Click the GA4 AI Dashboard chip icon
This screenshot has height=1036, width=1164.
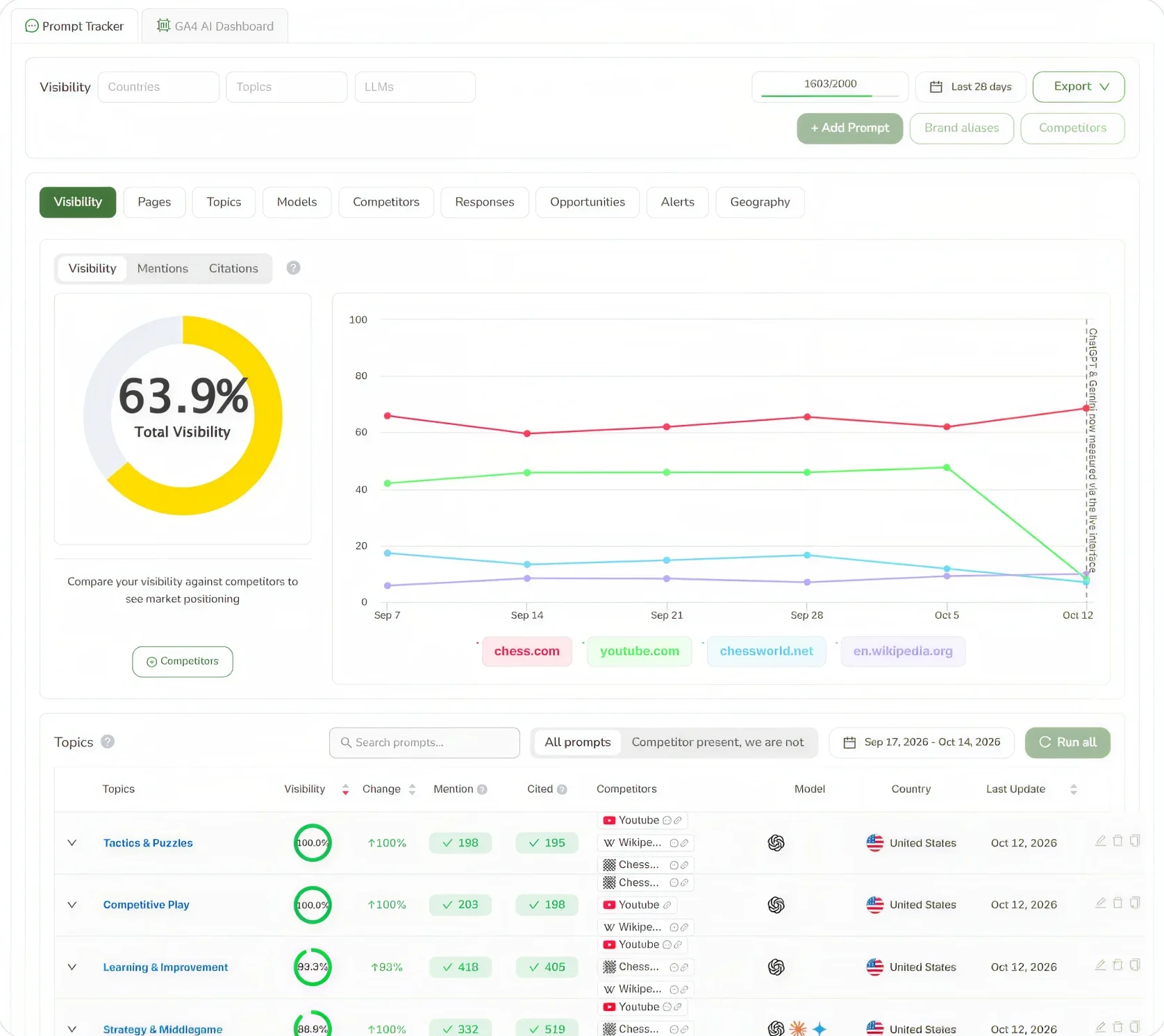click(163, 26)
